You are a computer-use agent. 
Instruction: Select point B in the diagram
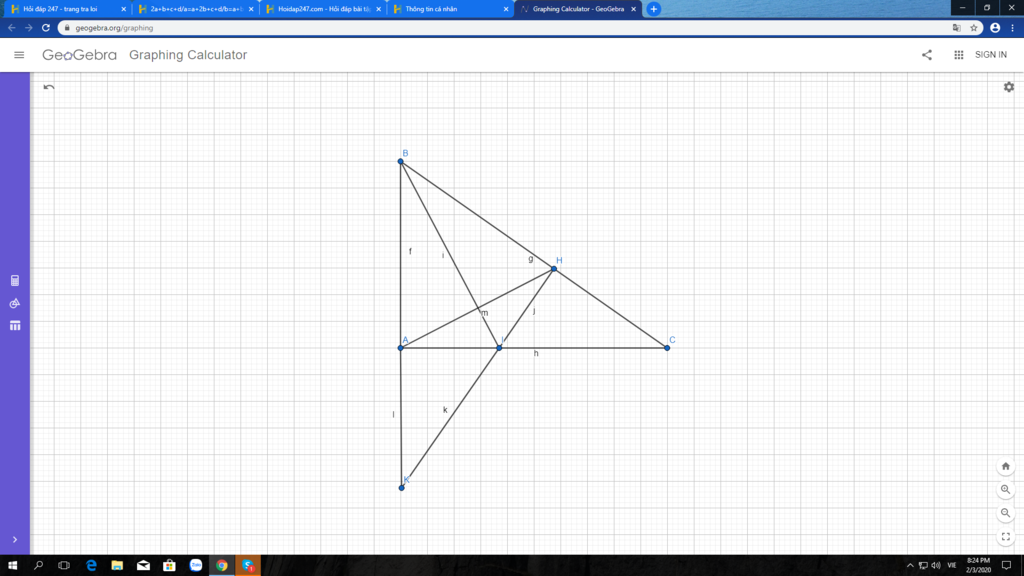pyautogui.click(x=400, y=161)
